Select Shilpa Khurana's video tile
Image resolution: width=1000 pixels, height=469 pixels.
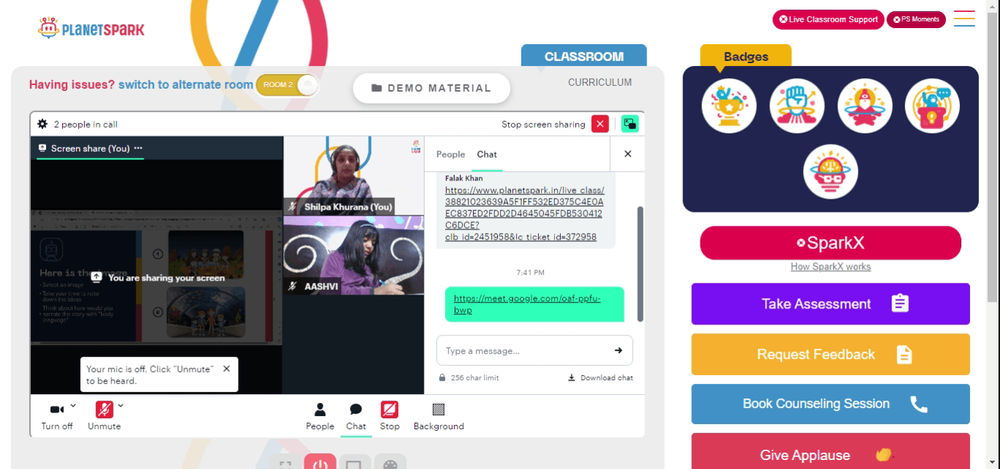(x=354, y=175)
